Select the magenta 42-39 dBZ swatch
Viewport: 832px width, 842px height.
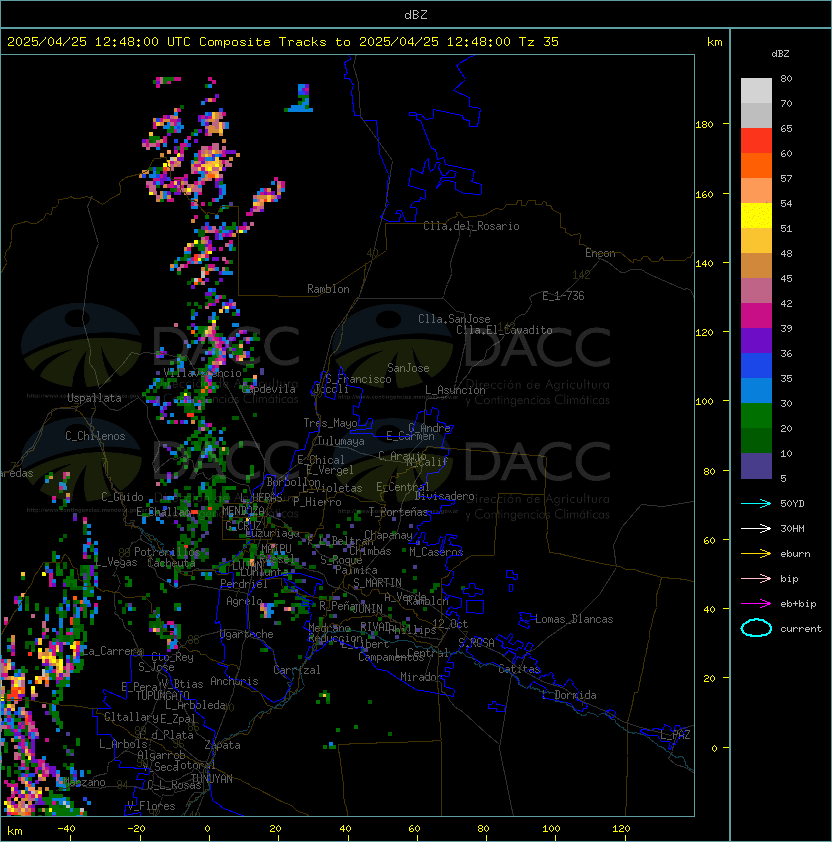(x=756, y=316)
